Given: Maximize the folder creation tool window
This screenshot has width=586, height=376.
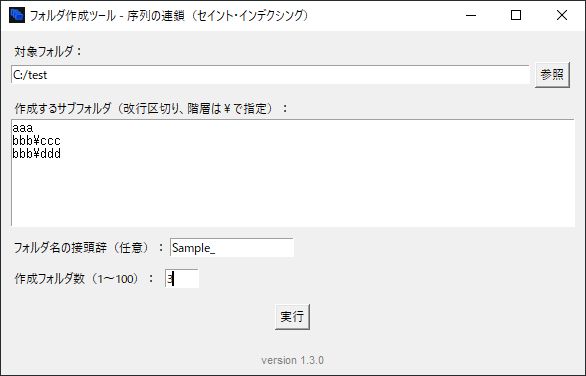Looking at the screenshot, I should click(x=516, y=15).
